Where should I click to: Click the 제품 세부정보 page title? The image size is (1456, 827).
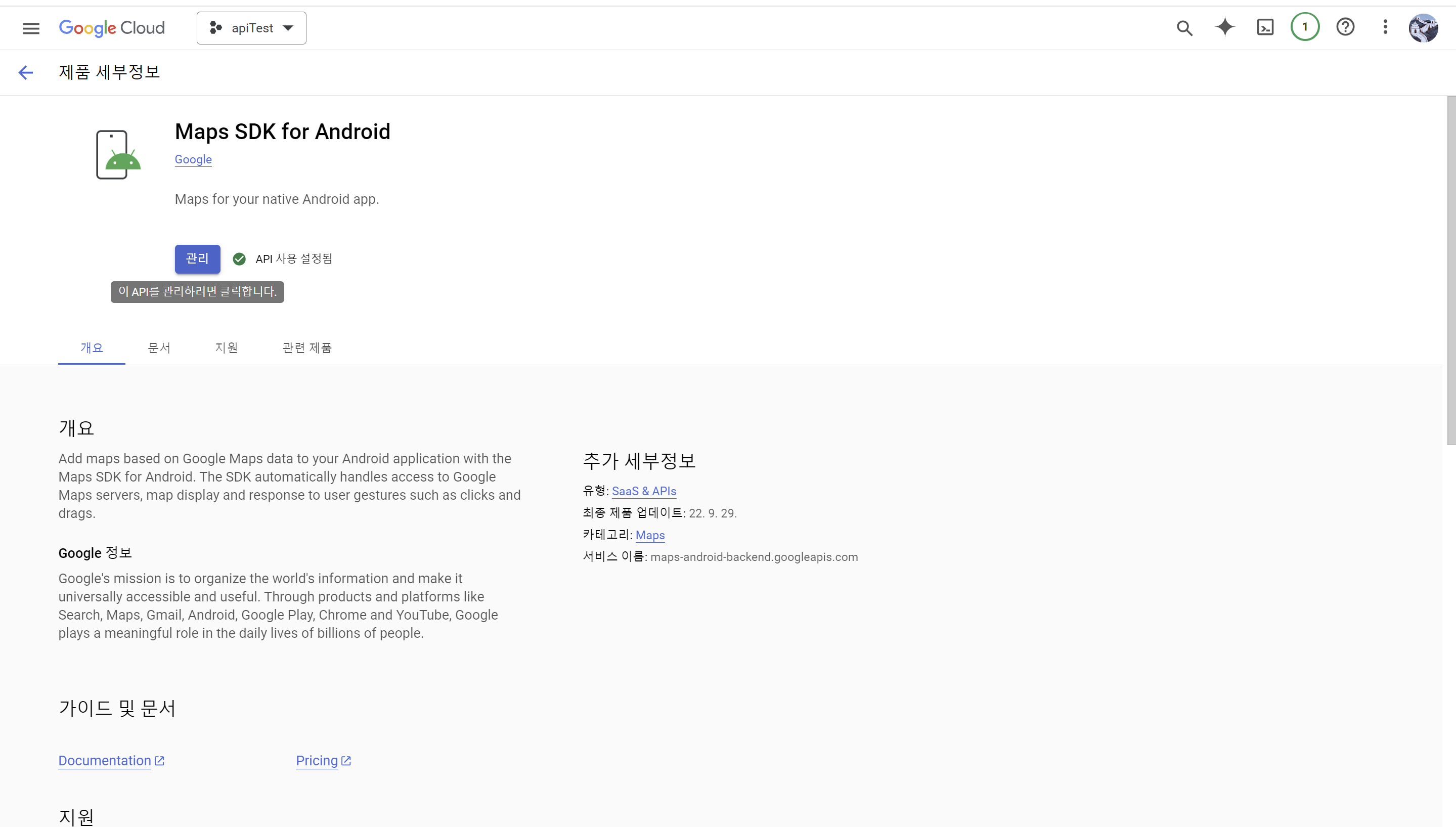coord(110,72)
